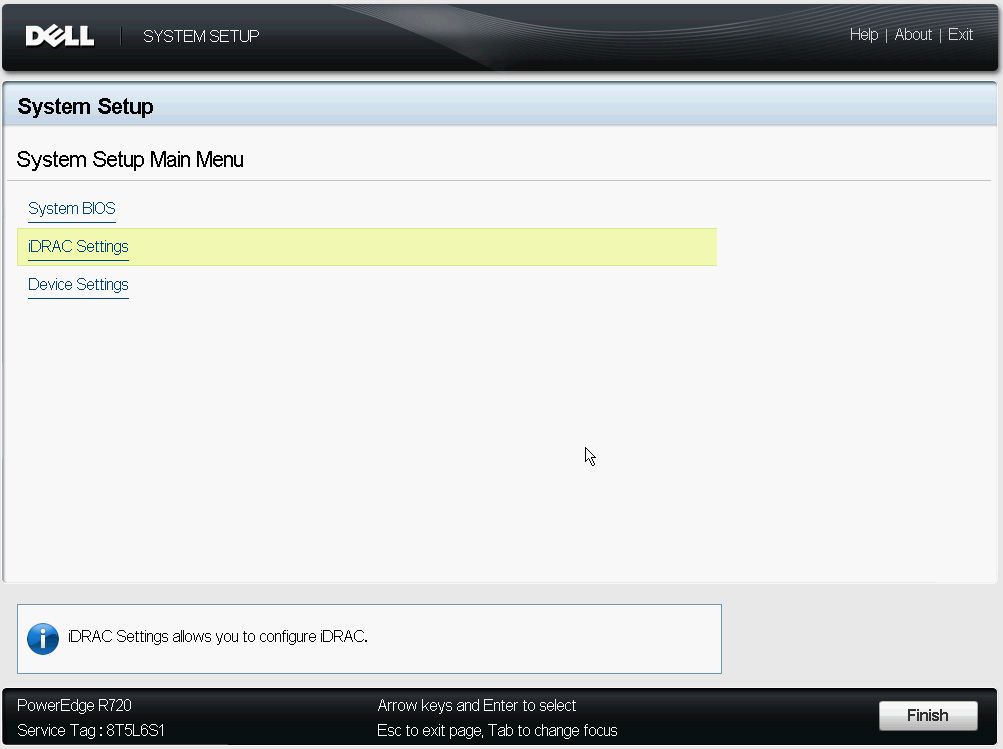Open the About link in header

click(913, 35)
